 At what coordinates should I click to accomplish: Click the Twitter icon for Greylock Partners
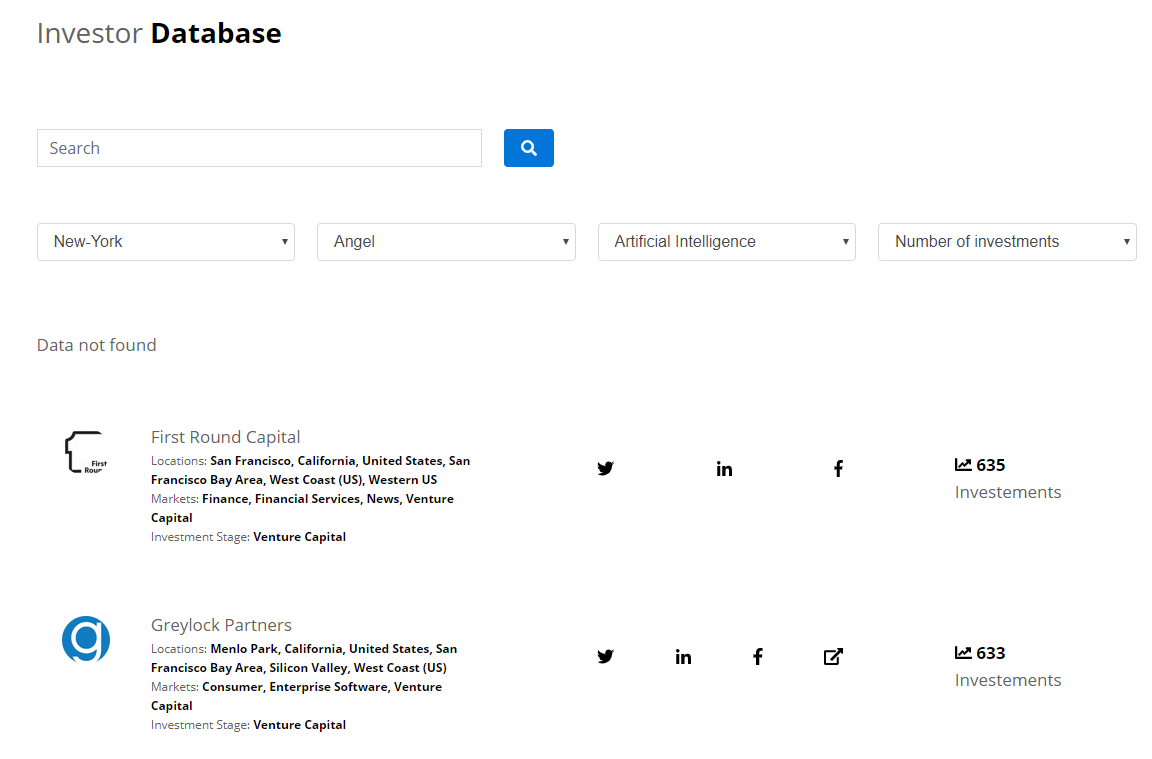(x=605, y=656)
